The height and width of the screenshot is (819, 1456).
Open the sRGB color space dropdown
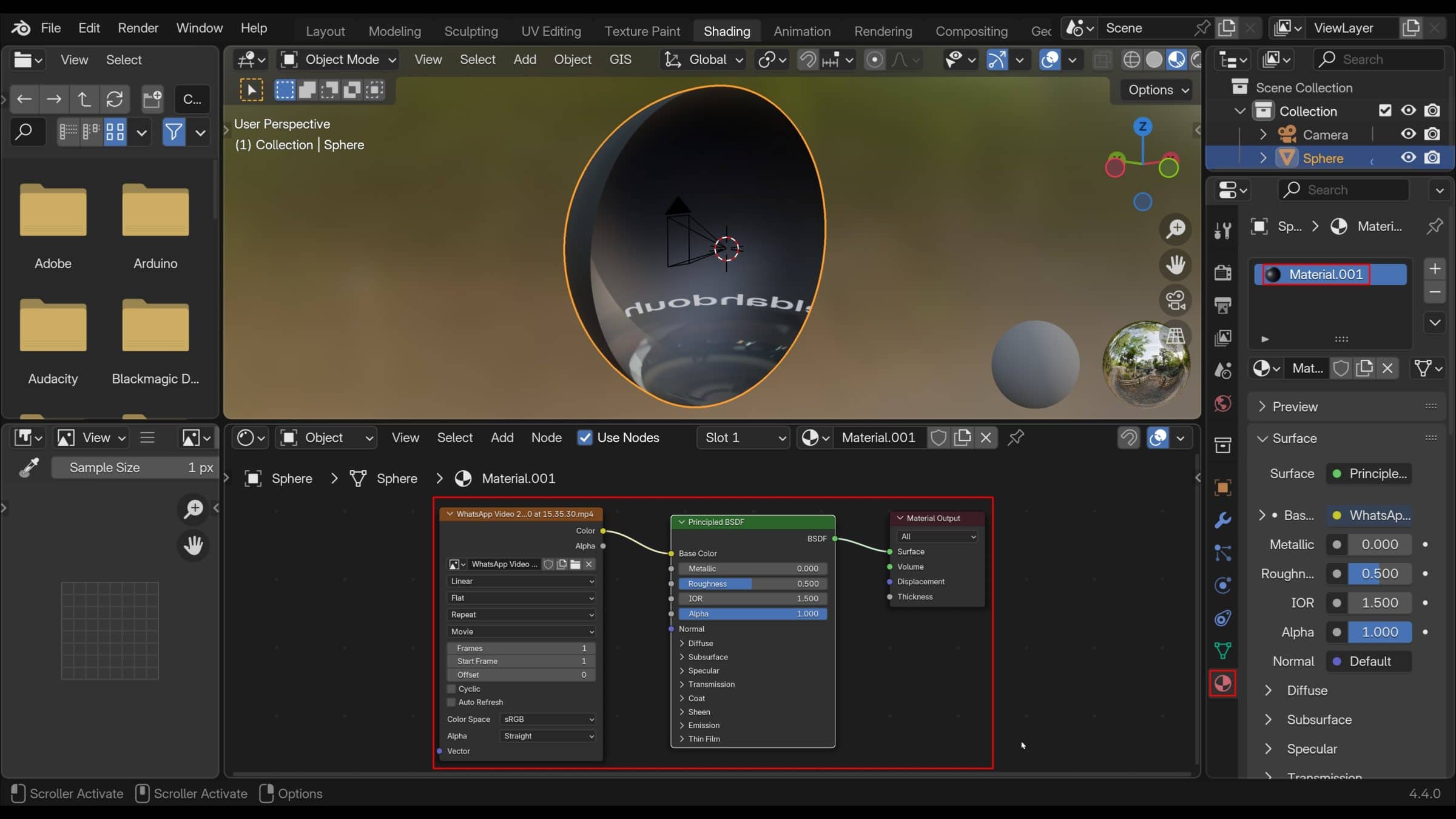tap(548, 719)
